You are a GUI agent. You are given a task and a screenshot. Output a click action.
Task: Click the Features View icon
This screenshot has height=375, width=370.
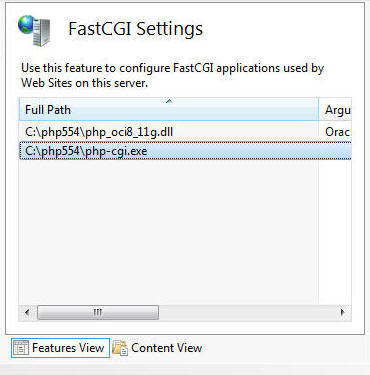coord(21,348)
